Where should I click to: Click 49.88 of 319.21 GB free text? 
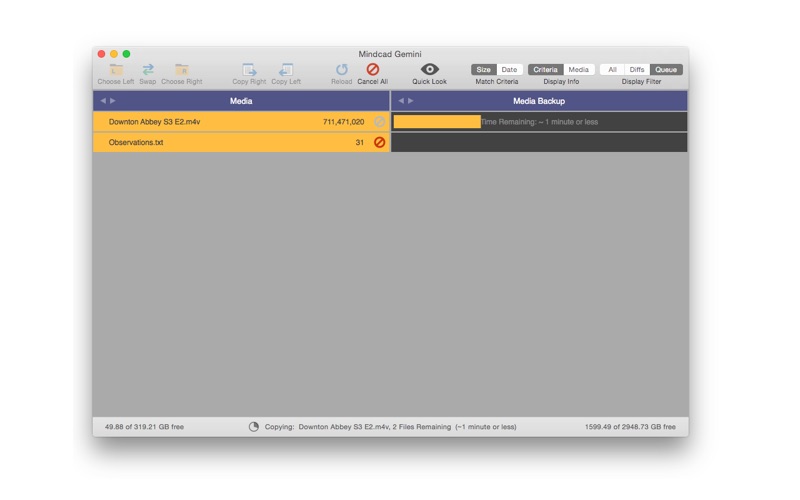[x=144, y=427]
